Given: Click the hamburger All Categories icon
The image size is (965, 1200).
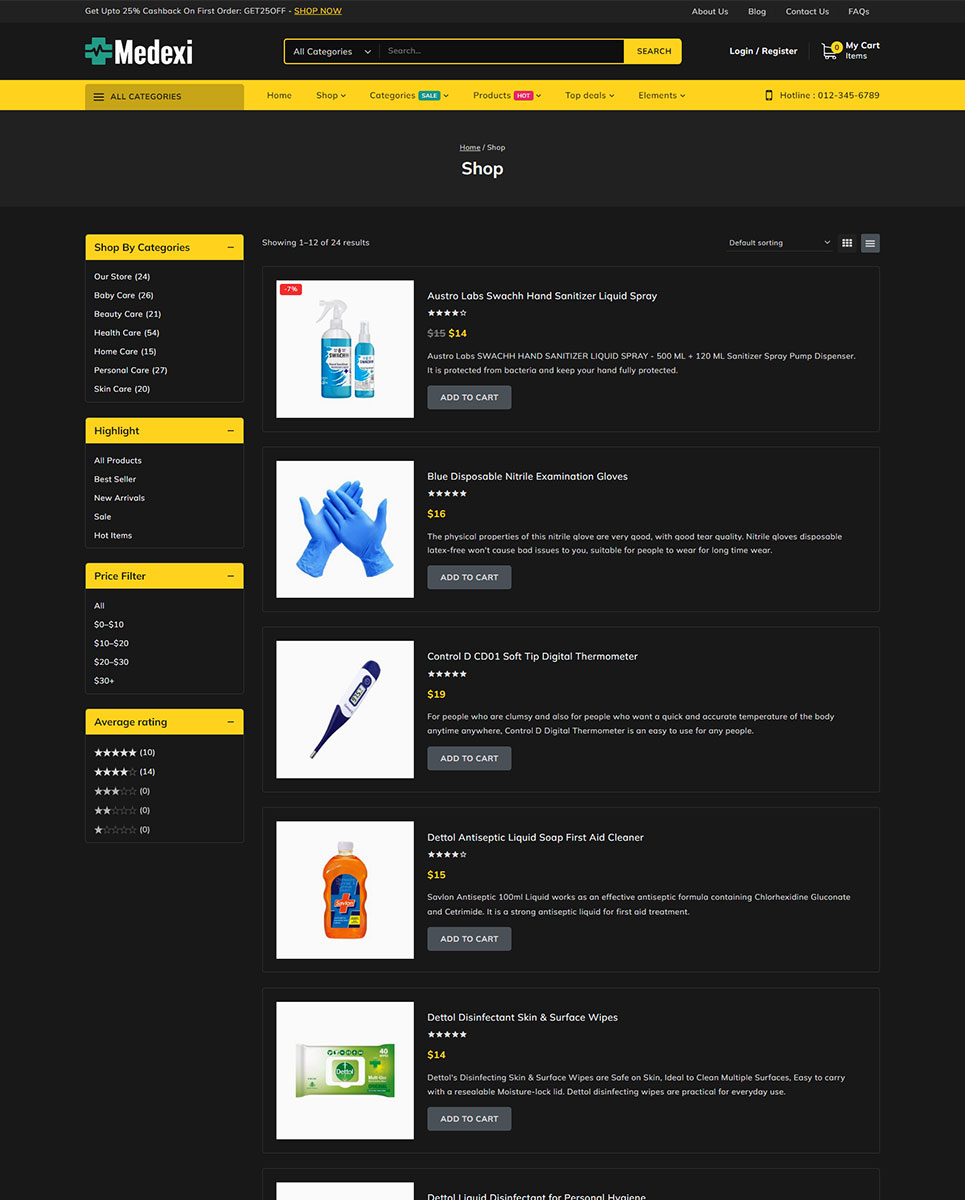Looking at the screenshot, I should click(99, 97).
